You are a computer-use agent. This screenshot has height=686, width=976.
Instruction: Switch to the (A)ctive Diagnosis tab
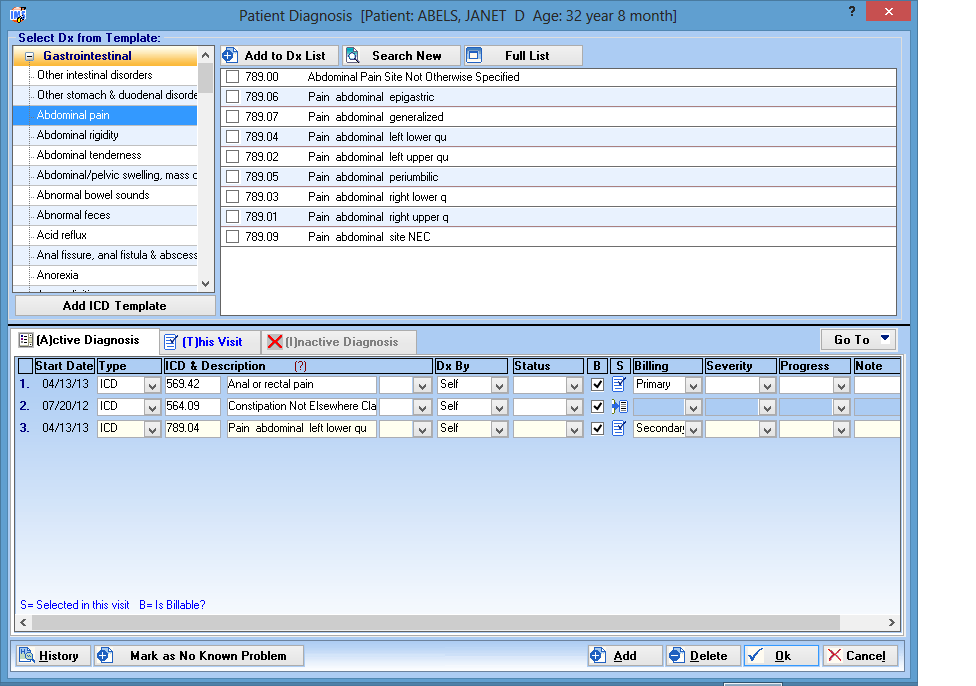click(x=86, y=340)
